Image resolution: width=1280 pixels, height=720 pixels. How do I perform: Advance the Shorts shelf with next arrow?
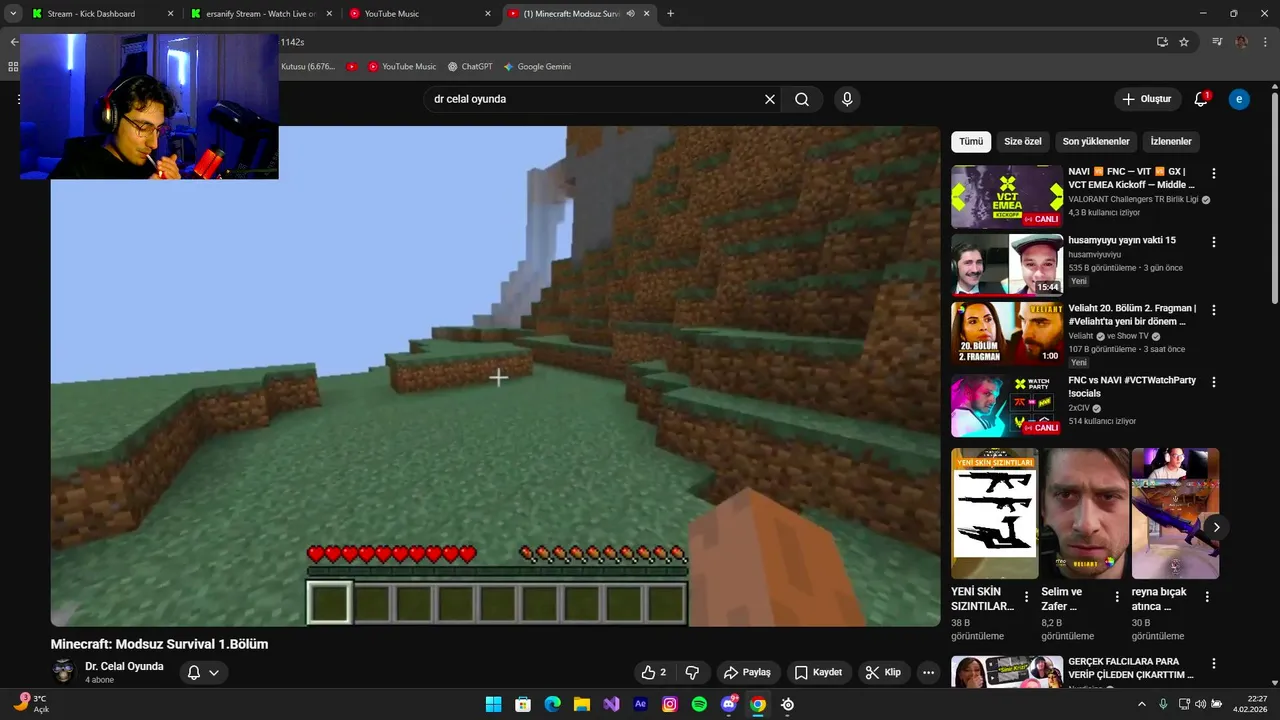[x=1216, y=527]
